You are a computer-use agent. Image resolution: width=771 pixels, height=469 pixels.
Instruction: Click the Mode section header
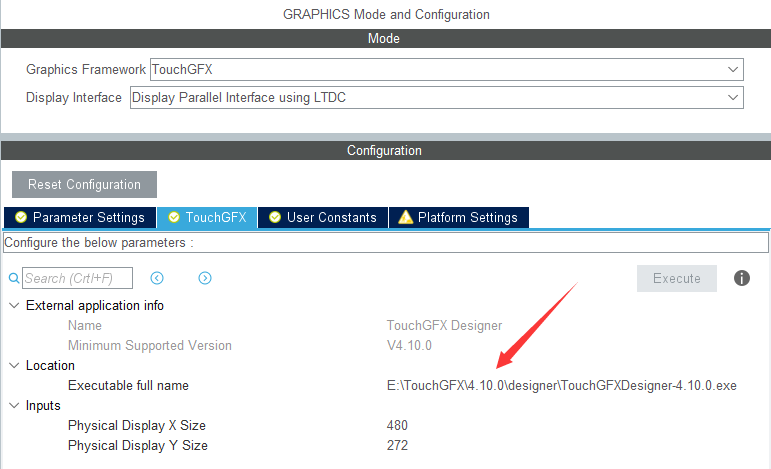[x=386, y=38]
